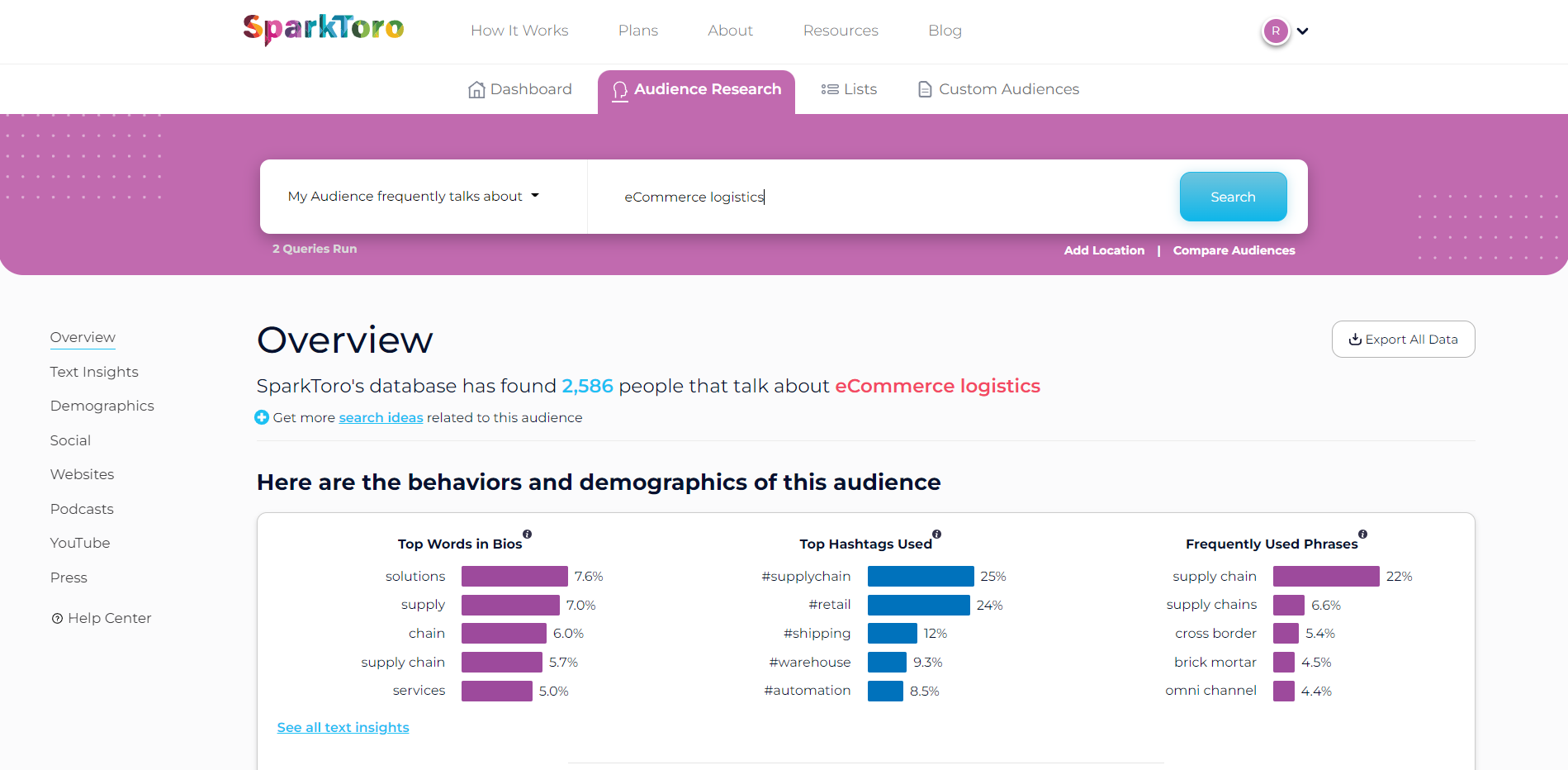Open the Resources menu item
This screenshot has width=1568, height=770.
click(841, 31)
